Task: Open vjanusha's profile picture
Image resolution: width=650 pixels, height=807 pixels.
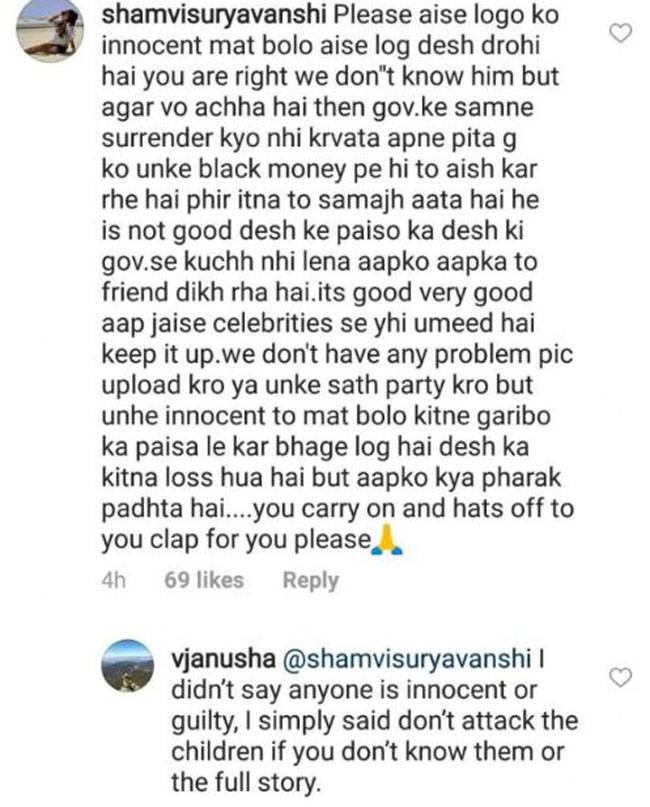Action: pos(127,665)
